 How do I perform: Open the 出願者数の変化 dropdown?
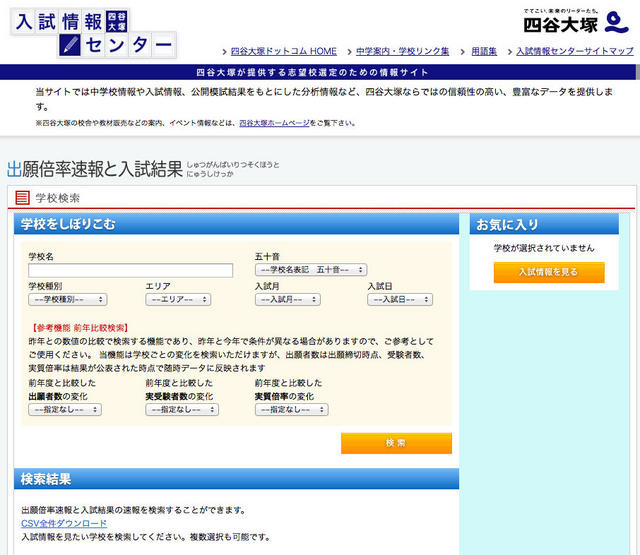65,410
